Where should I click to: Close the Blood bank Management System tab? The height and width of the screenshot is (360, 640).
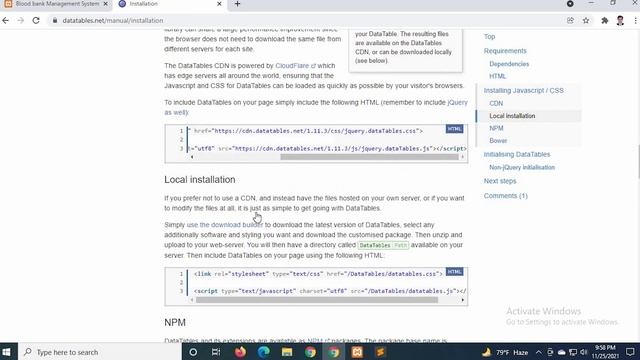pyautogui.click(x=105, y=4)
